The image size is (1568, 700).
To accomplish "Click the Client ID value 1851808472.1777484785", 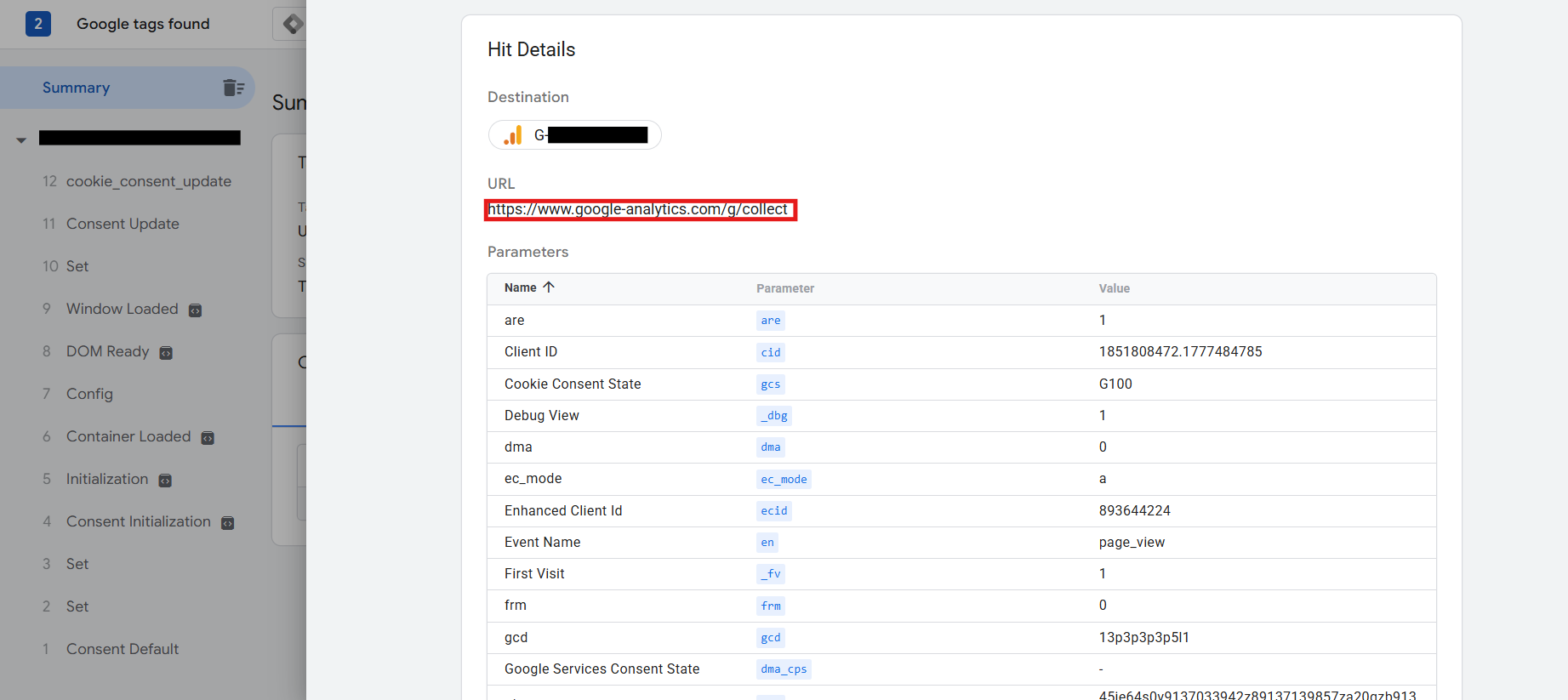I will pyautogui.click(x=1180, y=352).
